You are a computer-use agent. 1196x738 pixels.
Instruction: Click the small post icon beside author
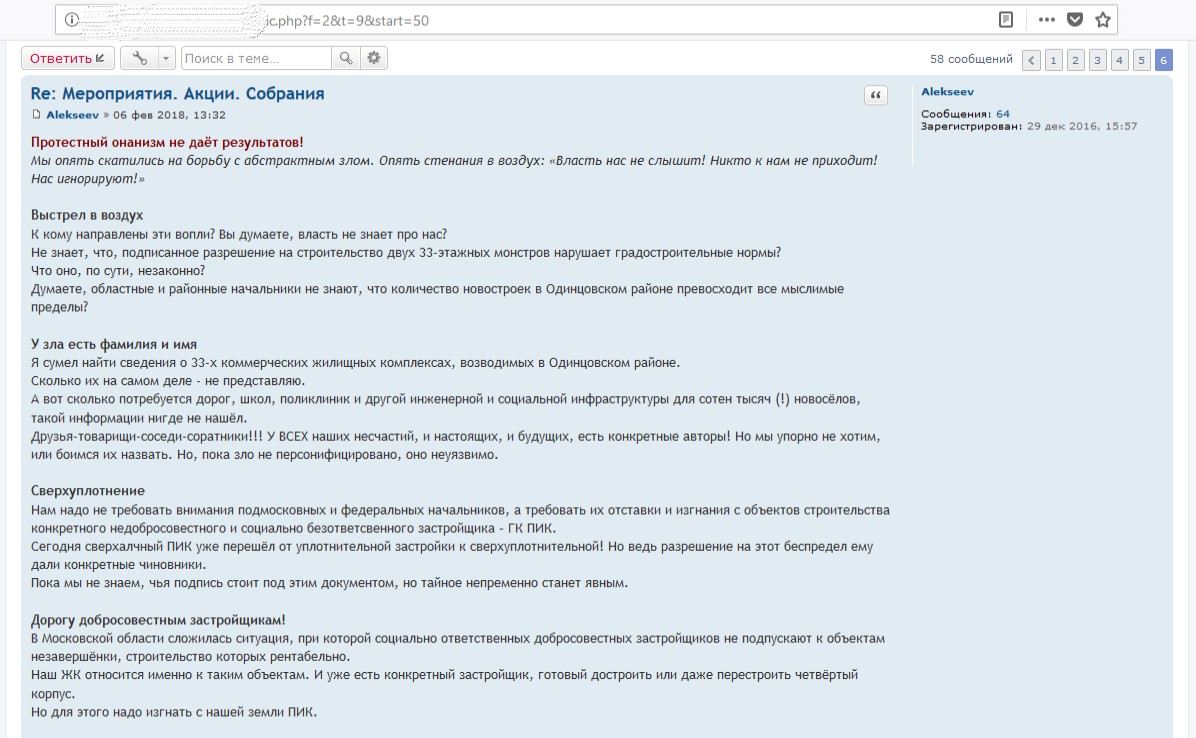tap(37, 116)
